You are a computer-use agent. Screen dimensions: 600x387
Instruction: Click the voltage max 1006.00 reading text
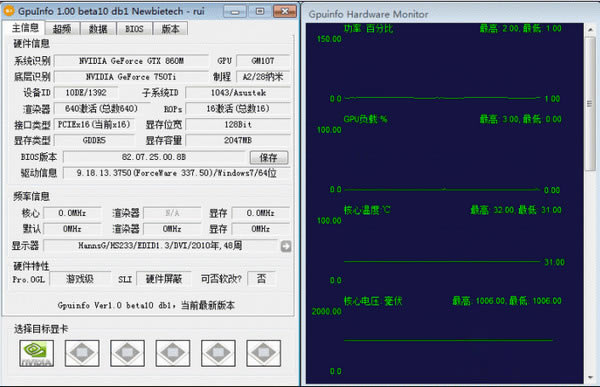507,301
